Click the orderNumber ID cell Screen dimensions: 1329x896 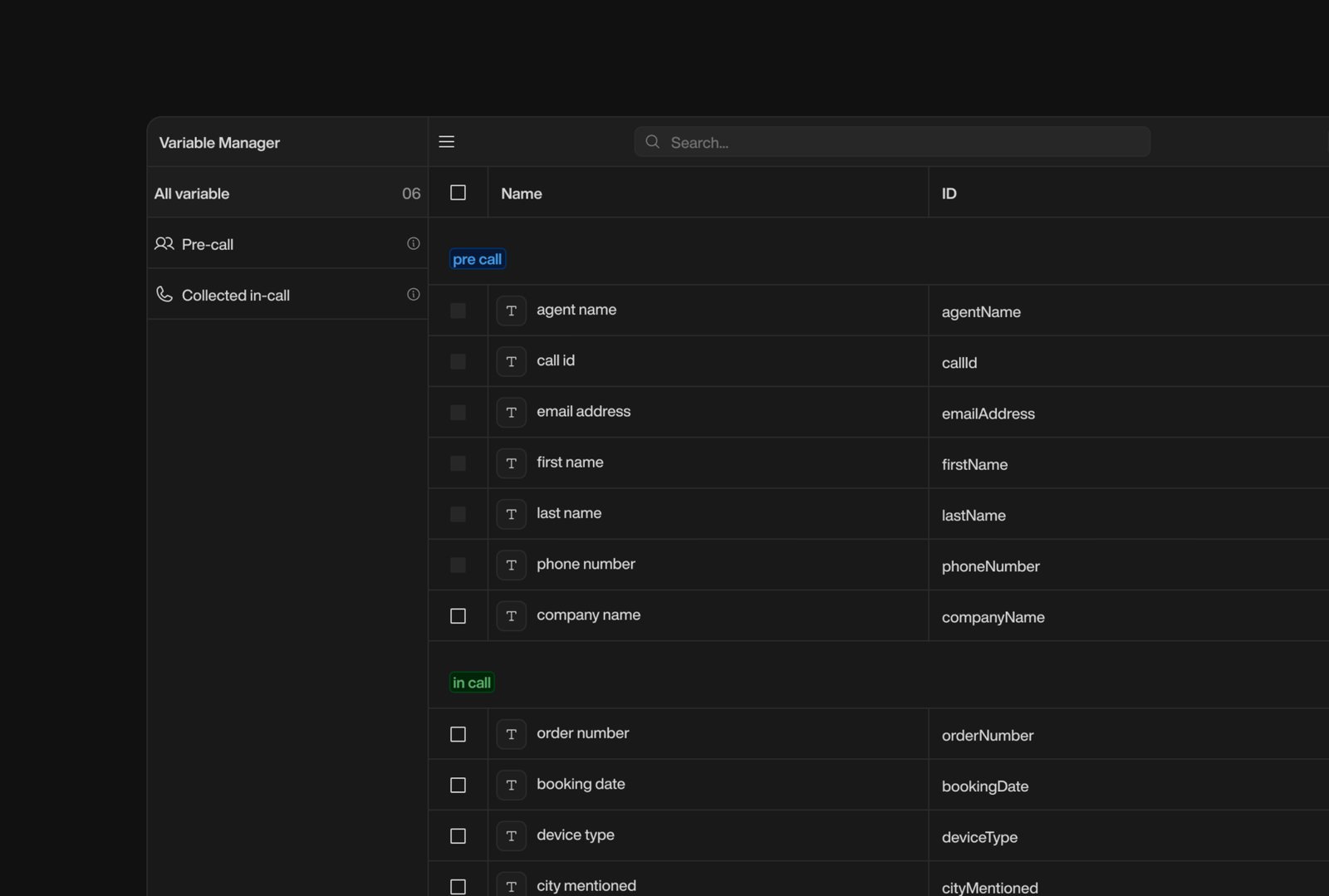[988, 736]
